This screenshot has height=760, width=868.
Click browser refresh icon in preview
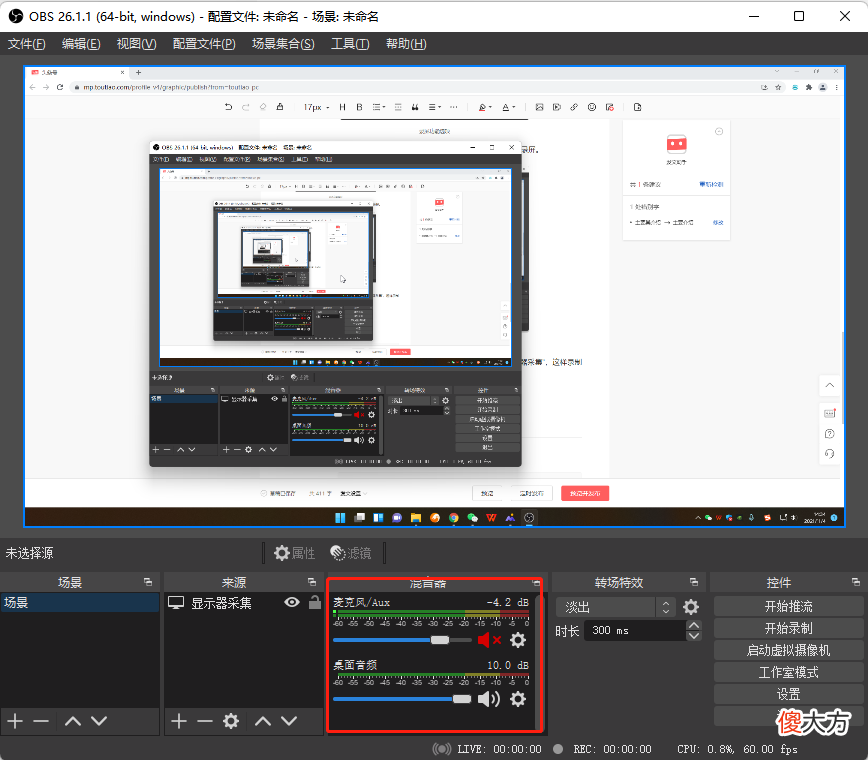click(60, 87)
